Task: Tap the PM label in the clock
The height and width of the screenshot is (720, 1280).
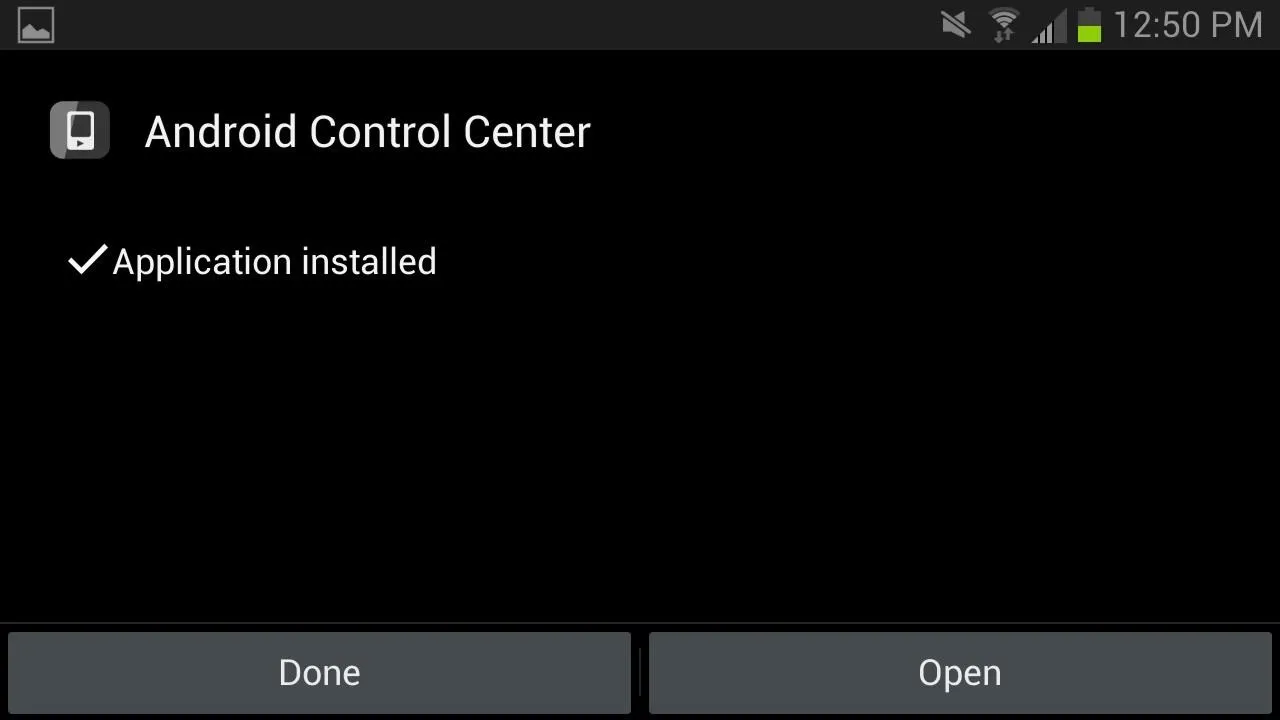Action: click(x=1236, y=25)
